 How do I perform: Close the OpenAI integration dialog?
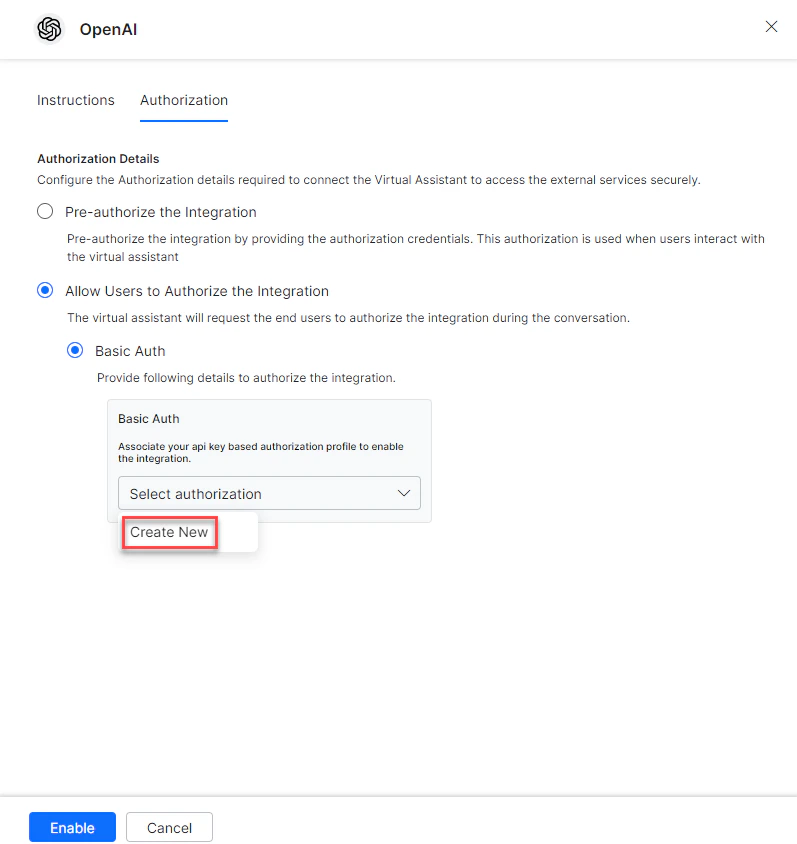point(771,27)
